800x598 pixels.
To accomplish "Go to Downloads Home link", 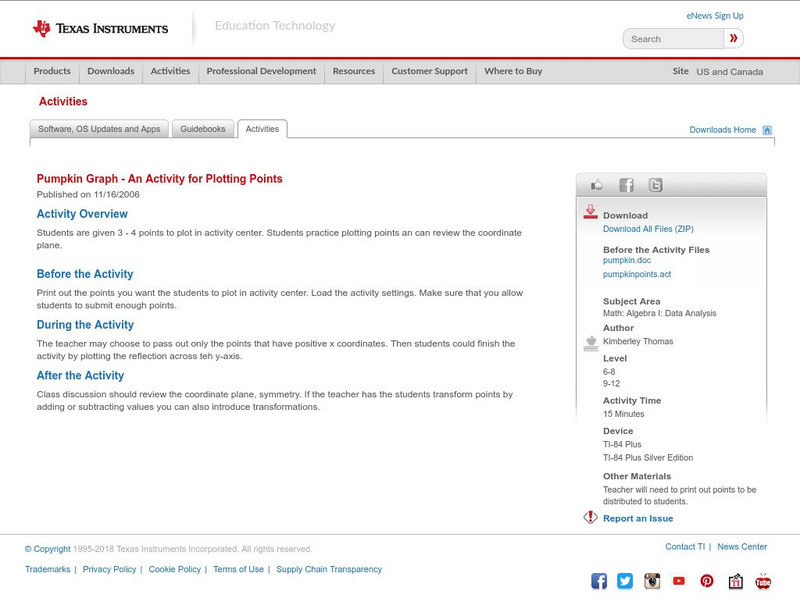I will click(x=722, y=130).
